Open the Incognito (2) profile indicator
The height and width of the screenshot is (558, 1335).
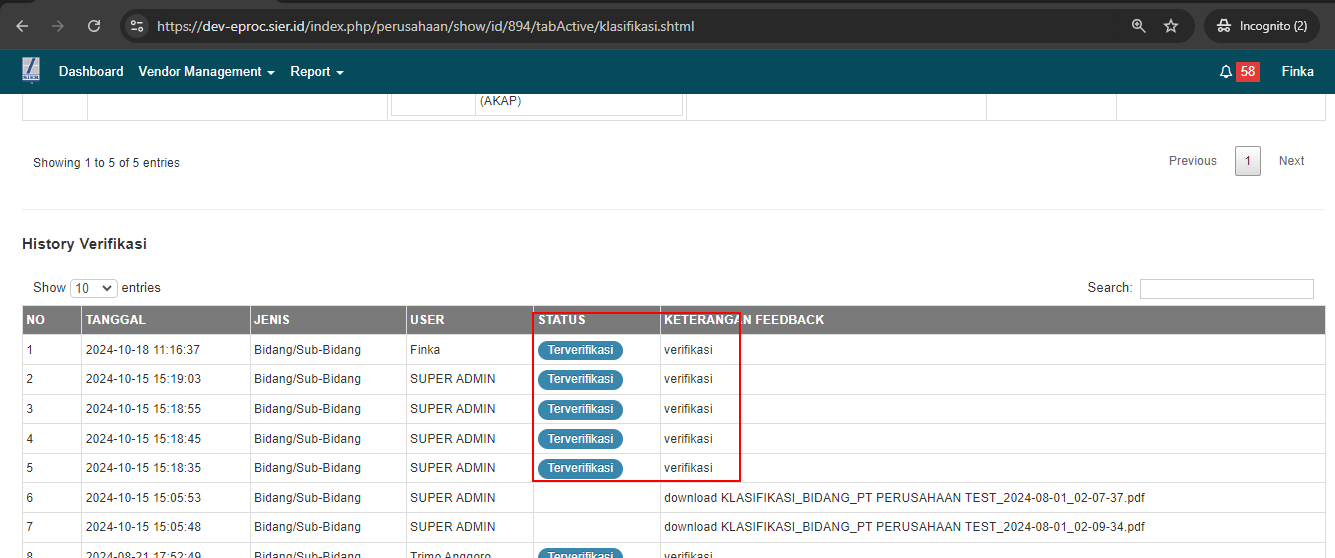1262,26
